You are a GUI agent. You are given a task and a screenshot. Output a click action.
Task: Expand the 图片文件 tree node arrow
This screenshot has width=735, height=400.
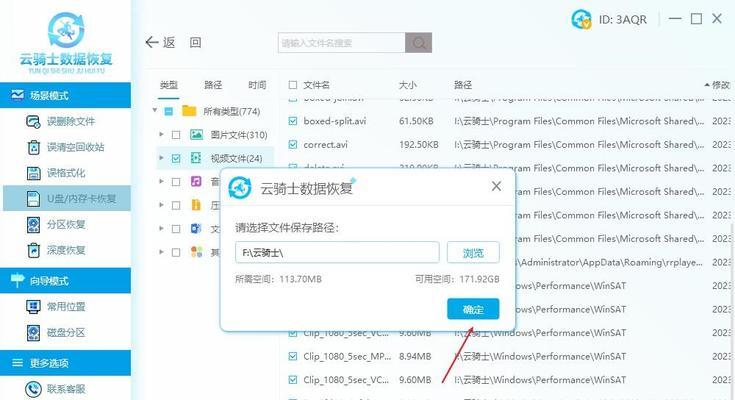[161, 135]
